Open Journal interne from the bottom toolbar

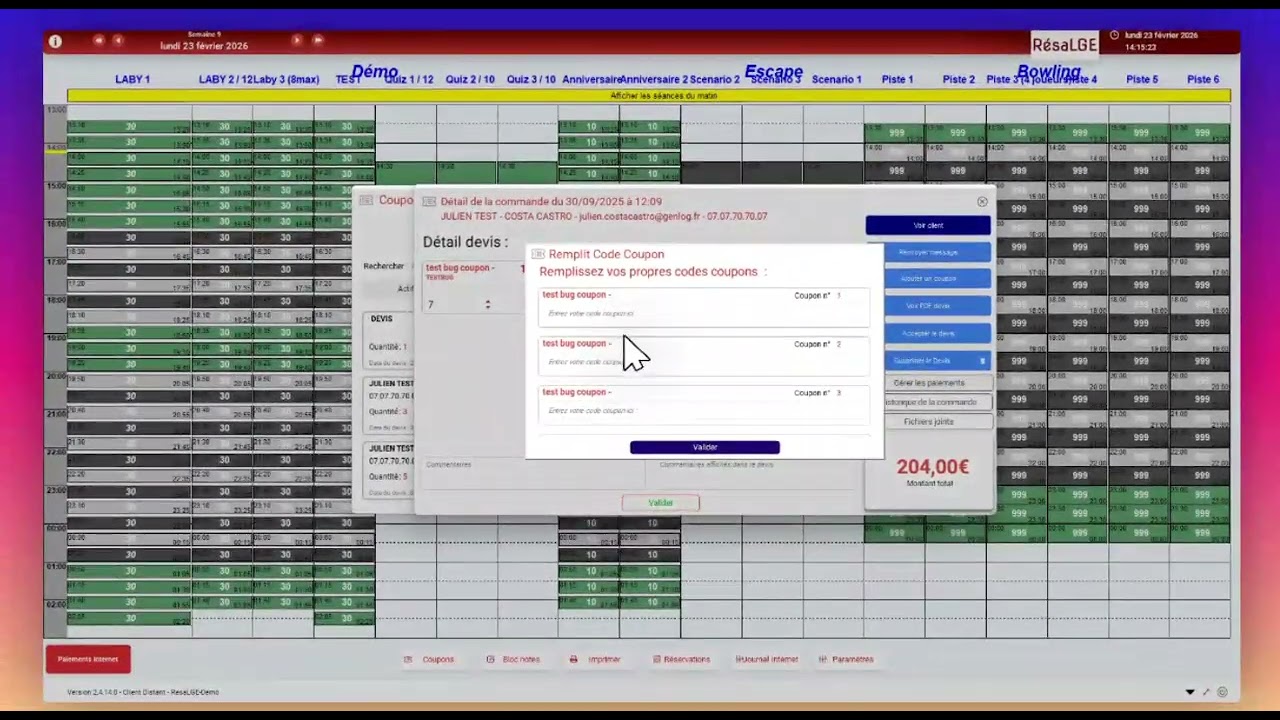coord(767,659)
